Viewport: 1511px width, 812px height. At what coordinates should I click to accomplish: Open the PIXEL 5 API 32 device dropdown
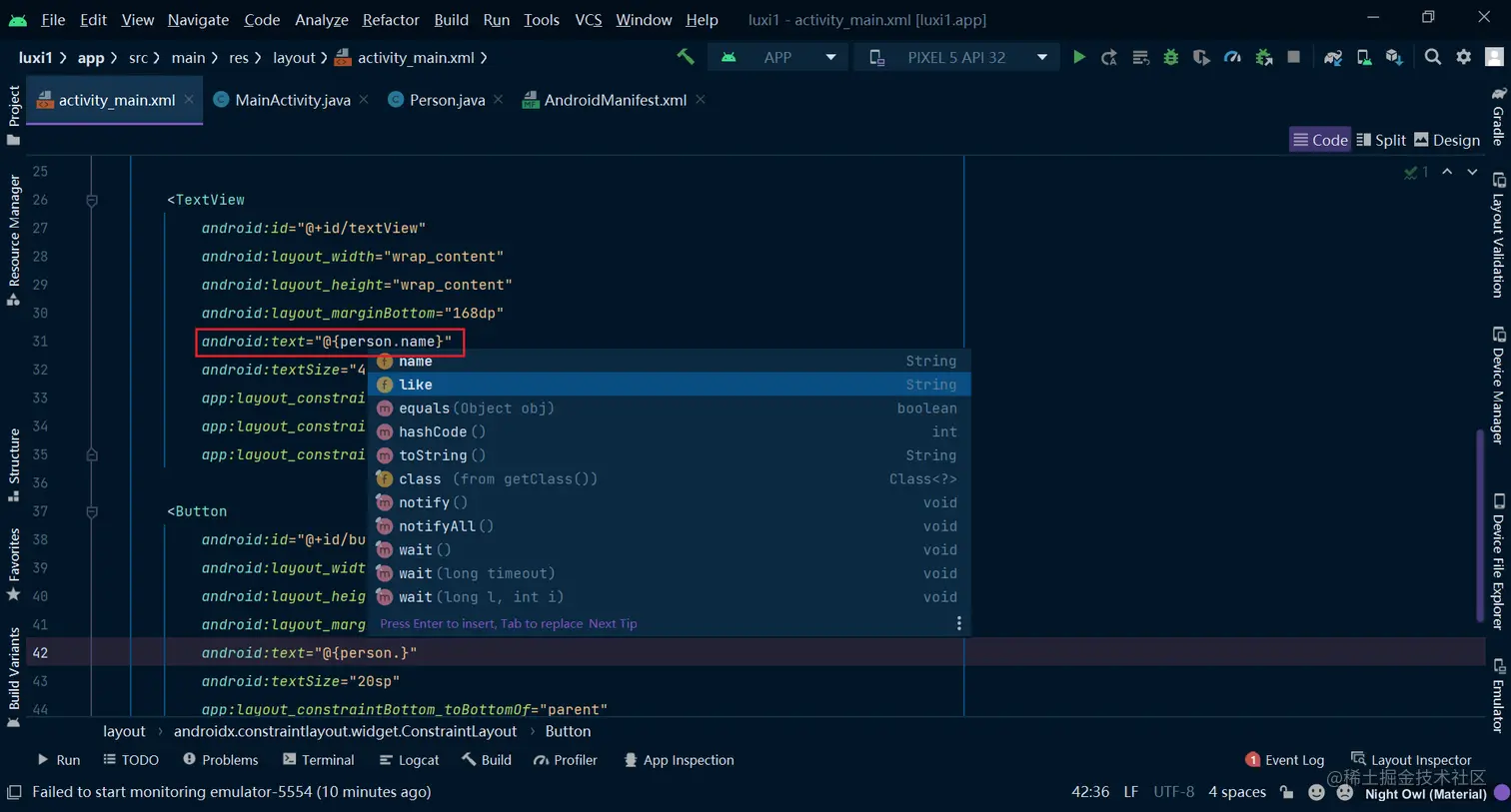tap(956, 57)
